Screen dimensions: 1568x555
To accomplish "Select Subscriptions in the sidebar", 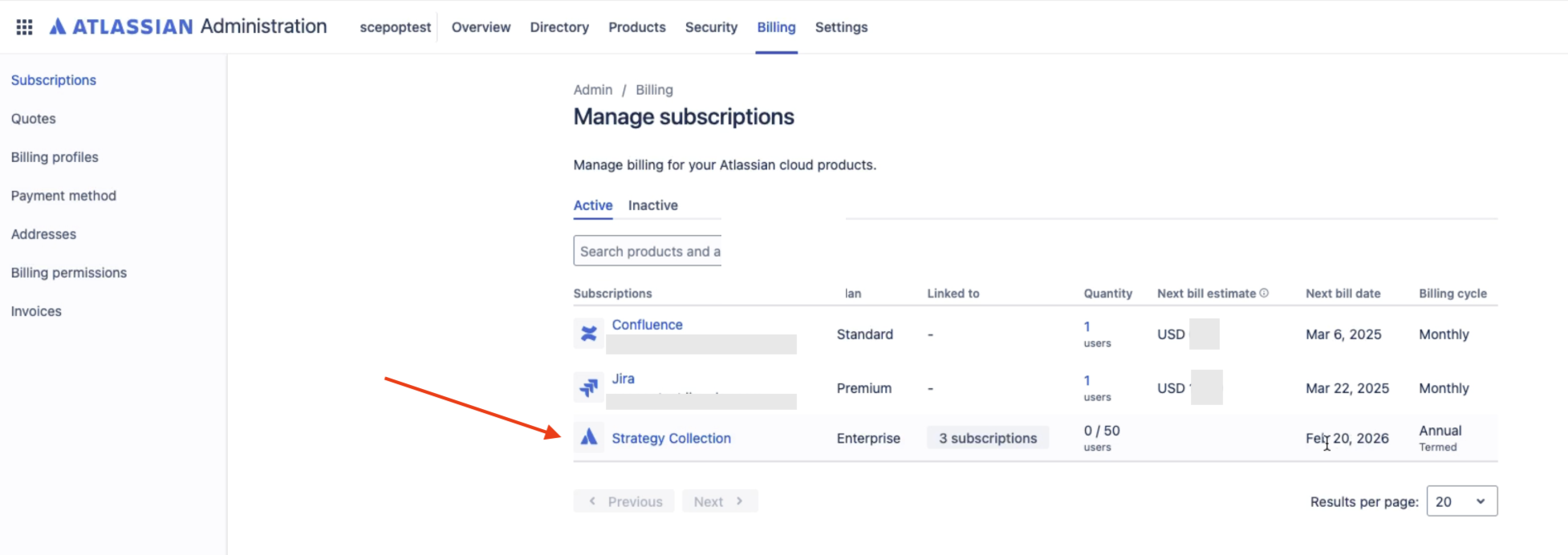I will tap(54, 80).
